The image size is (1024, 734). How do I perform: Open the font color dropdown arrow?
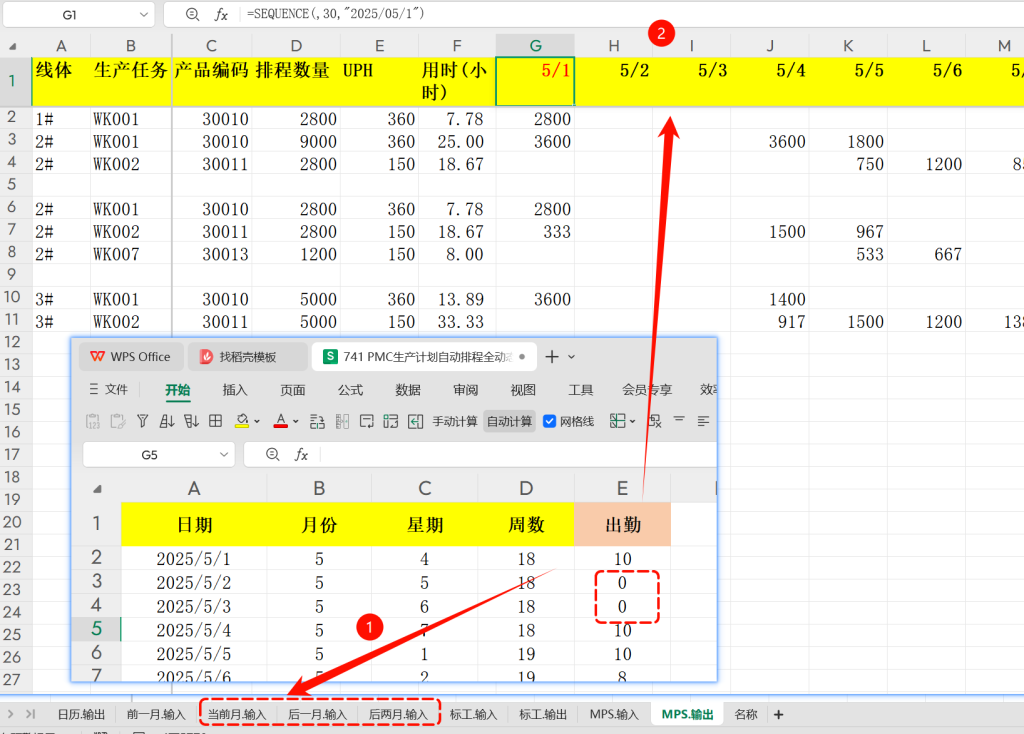pyautogui.click(x=296, y=422)
